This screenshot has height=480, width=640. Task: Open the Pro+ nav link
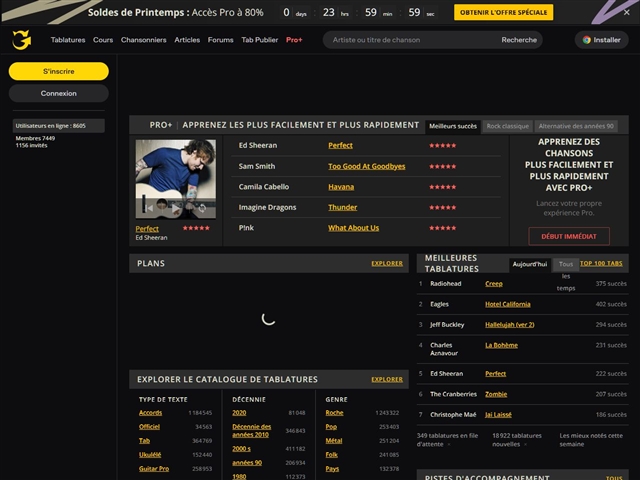pos(294,40)
